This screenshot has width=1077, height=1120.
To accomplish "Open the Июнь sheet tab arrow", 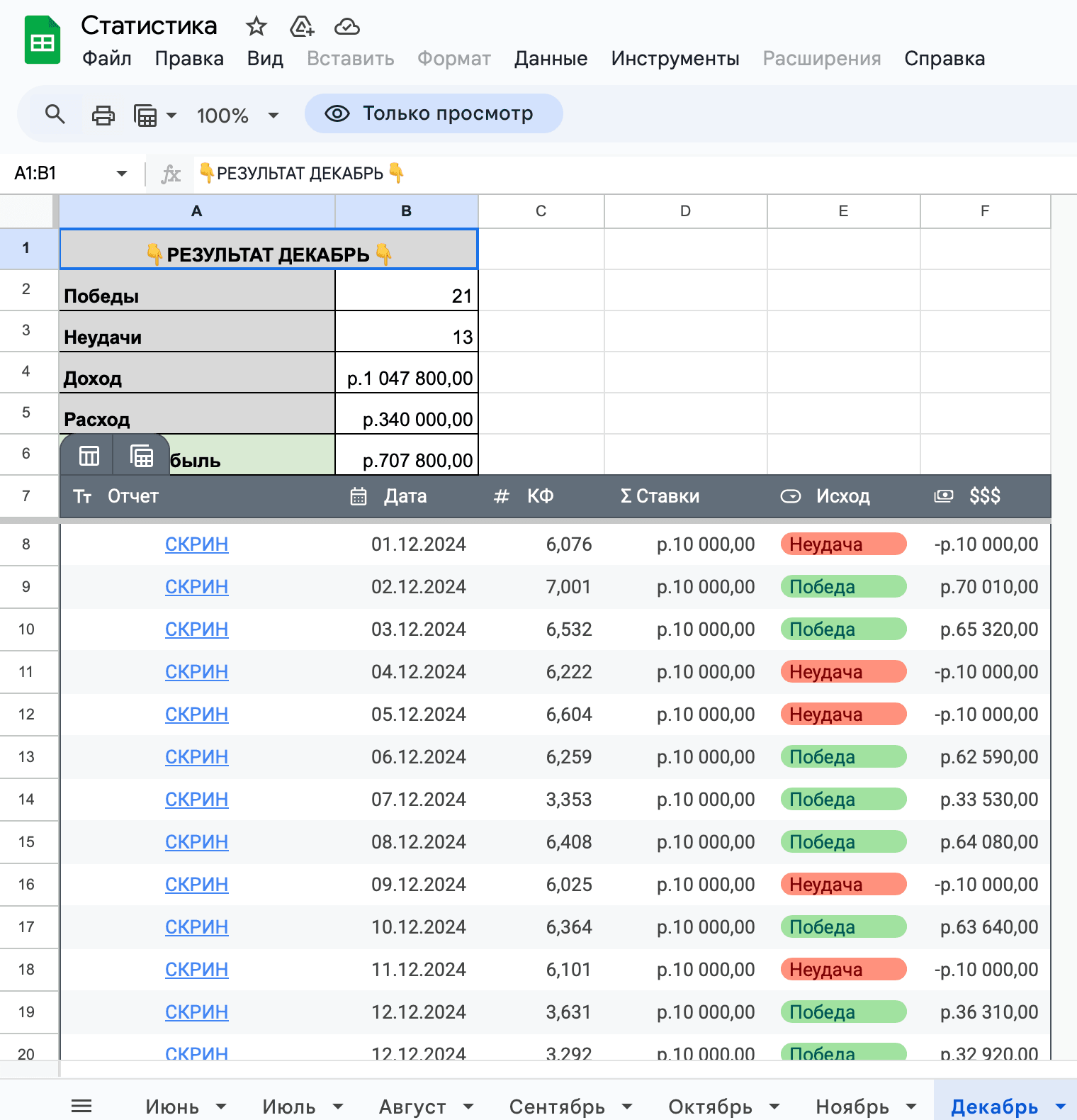I will (221, 1107).
